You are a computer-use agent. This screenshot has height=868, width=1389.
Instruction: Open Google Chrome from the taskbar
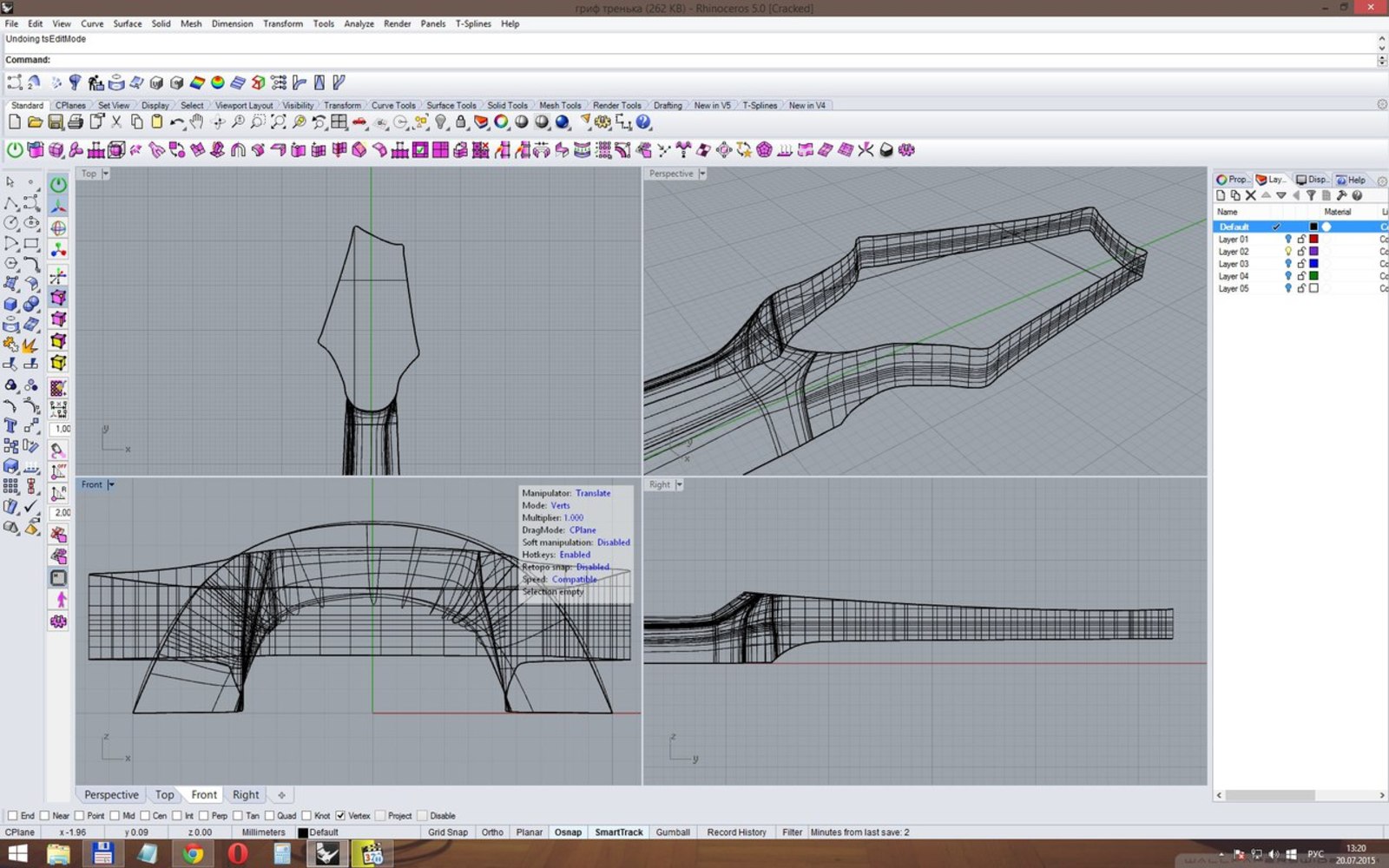tap(193, 854)
